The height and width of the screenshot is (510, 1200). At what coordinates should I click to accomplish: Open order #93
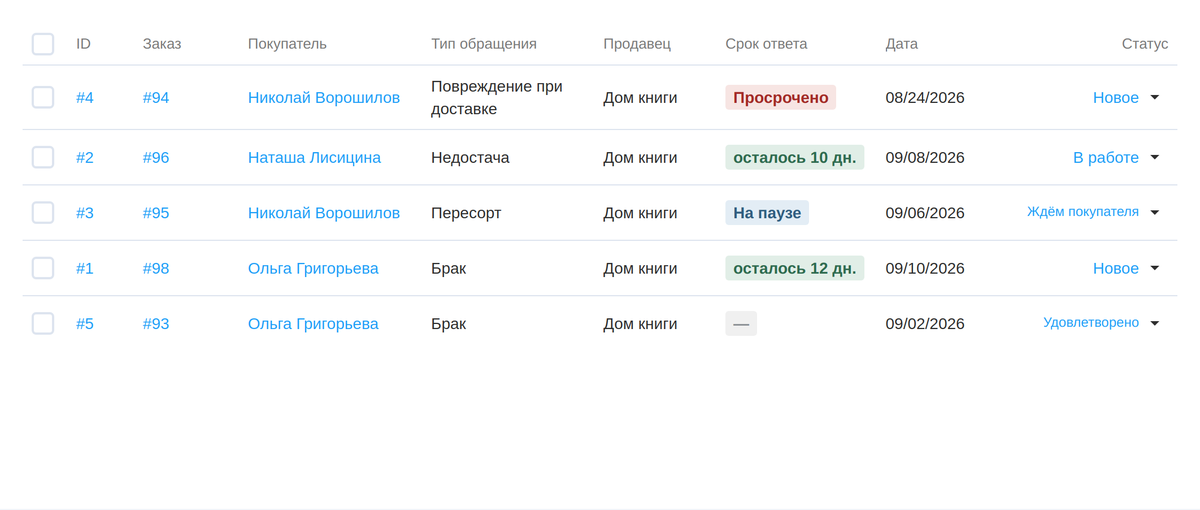[x=156, y=323]
